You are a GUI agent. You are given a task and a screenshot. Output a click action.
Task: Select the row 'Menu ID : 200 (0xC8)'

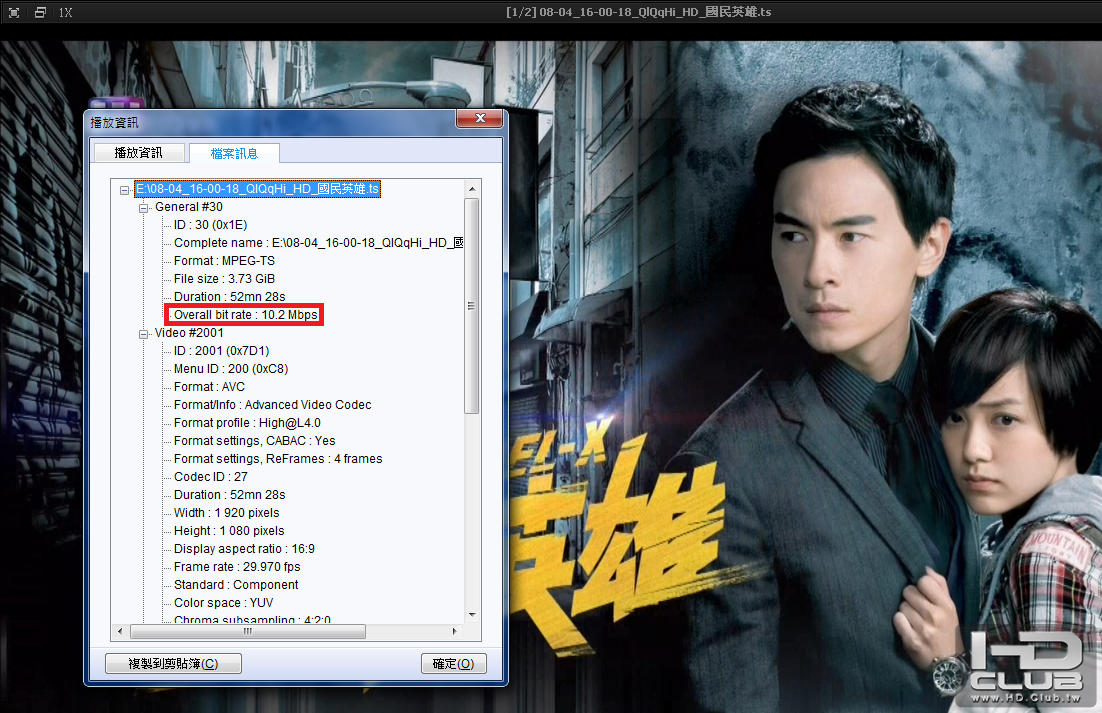(231, 369)
